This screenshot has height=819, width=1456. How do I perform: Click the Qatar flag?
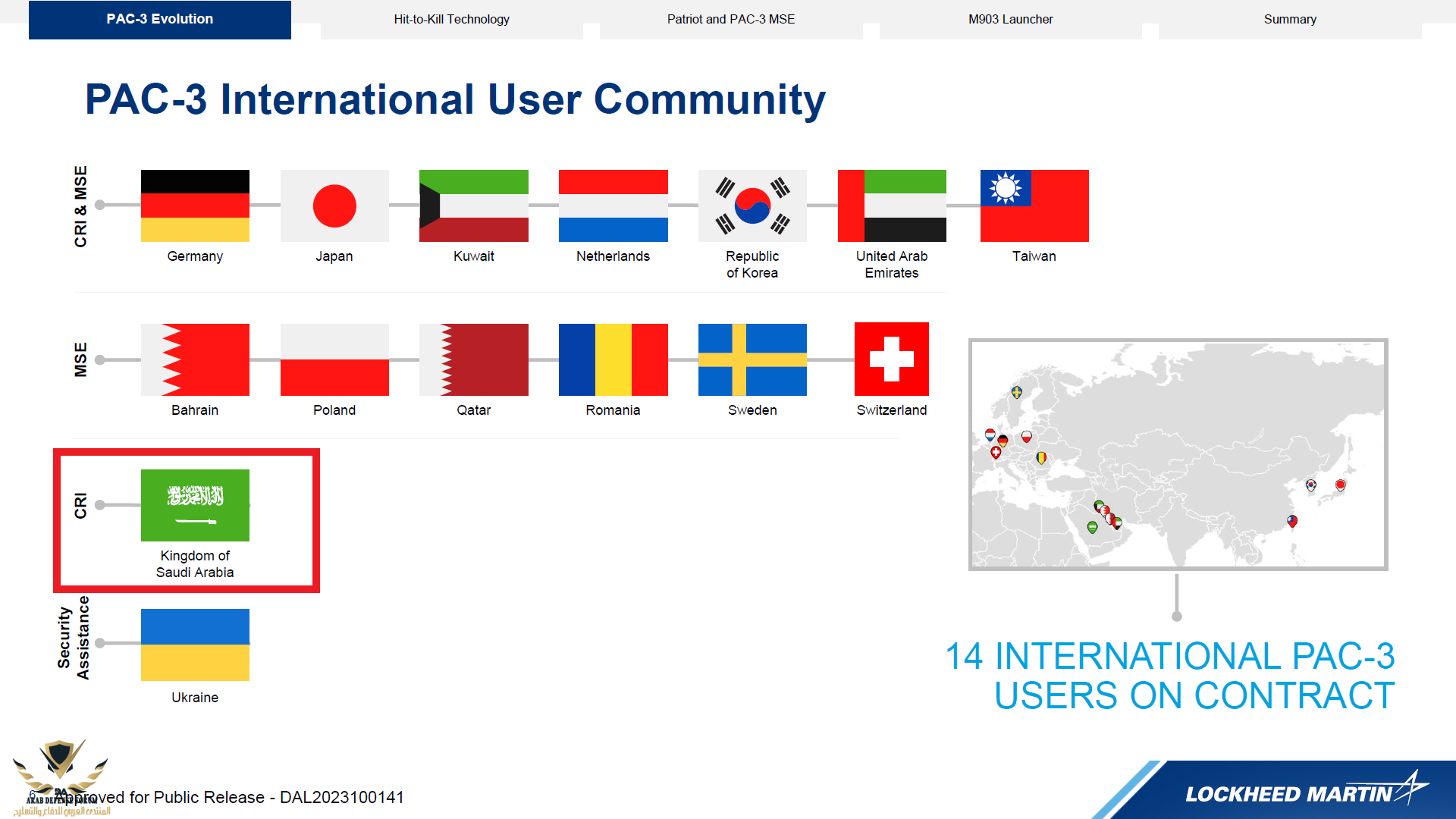coord(474,359)
